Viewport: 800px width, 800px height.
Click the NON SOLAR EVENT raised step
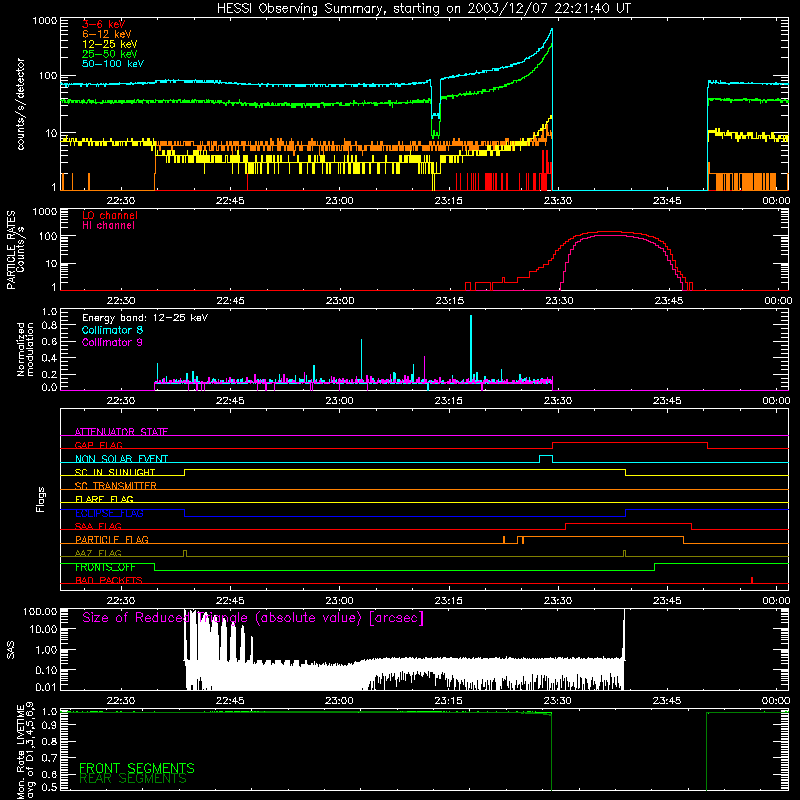point(546,456)
